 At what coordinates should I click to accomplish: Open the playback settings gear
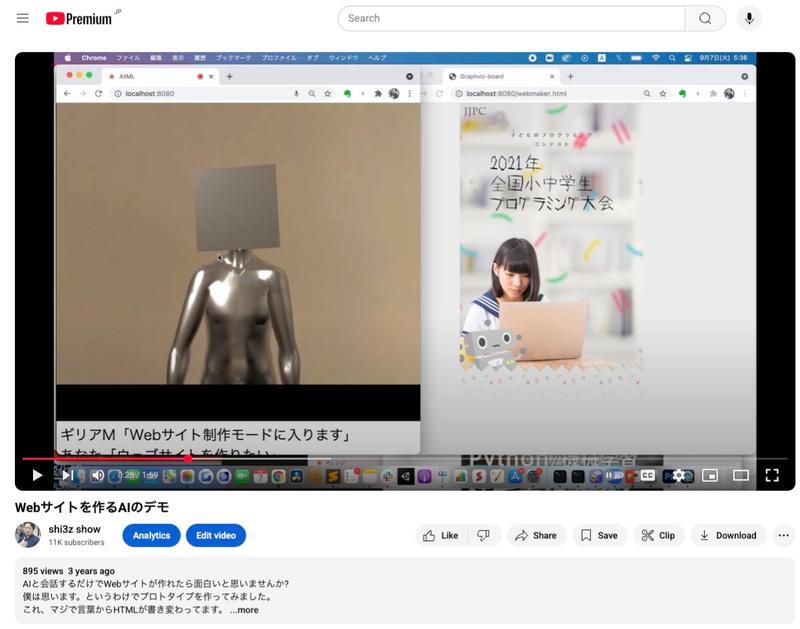pyautogui.click(x=680, y=476)
